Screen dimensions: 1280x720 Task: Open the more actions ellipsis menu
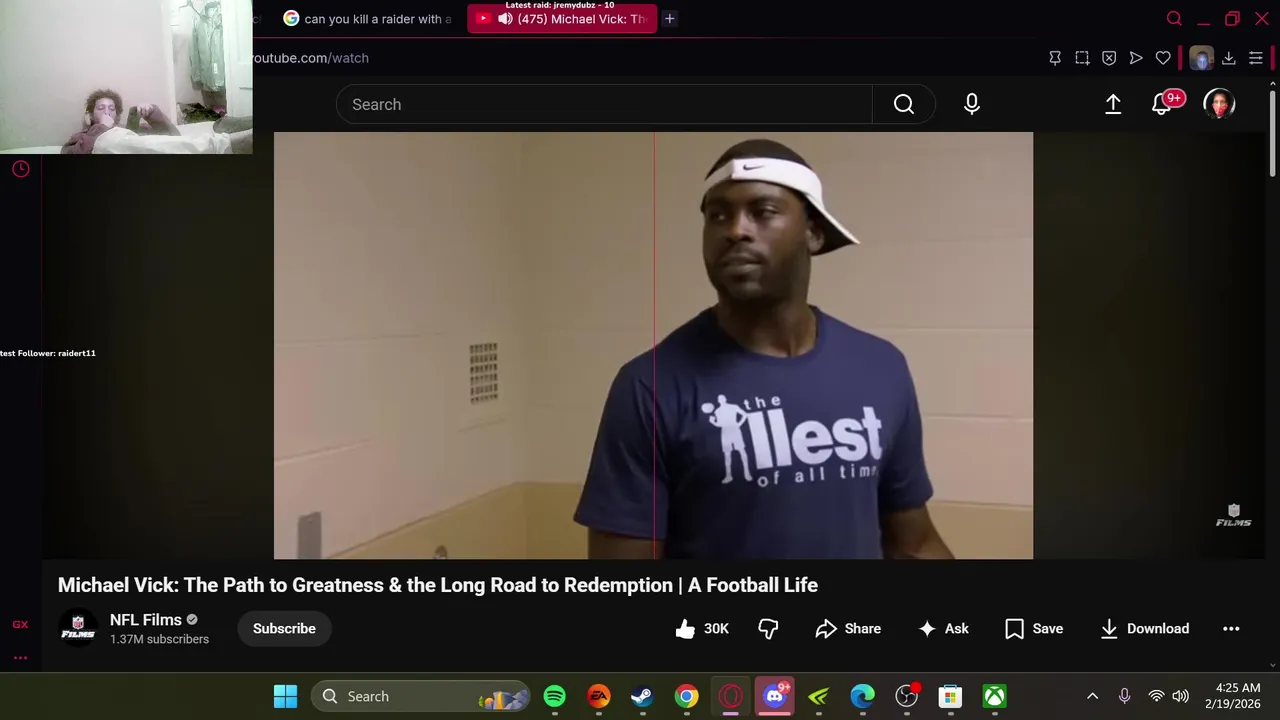point(1231,629)
